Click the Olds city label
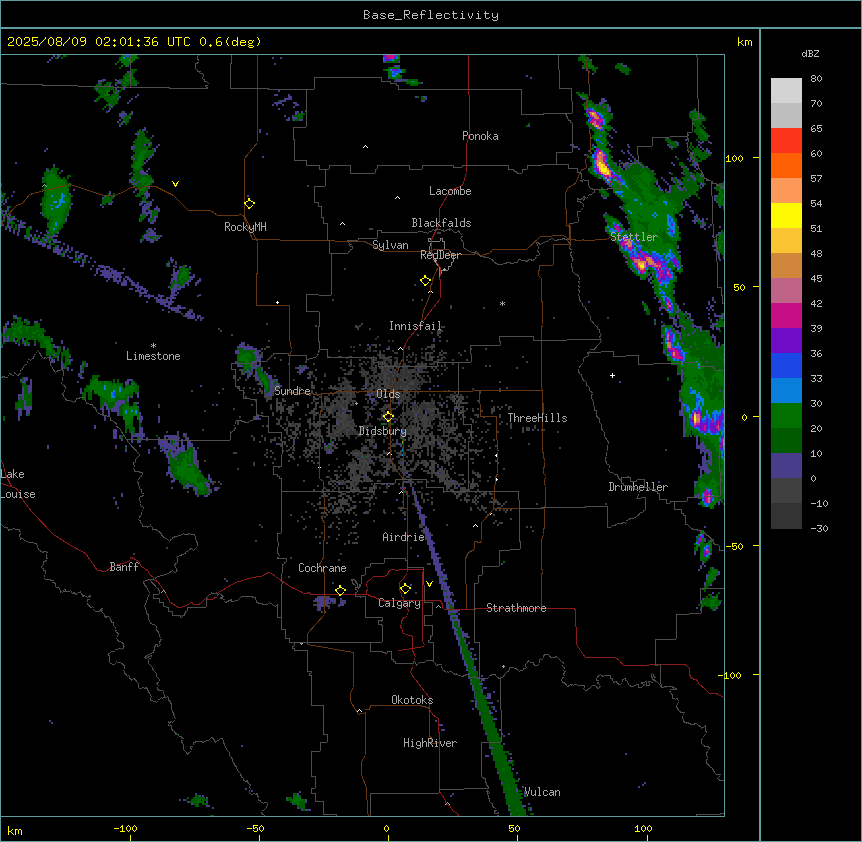The height and width of the screenshot is (842, 862). [x=388, y=394]
